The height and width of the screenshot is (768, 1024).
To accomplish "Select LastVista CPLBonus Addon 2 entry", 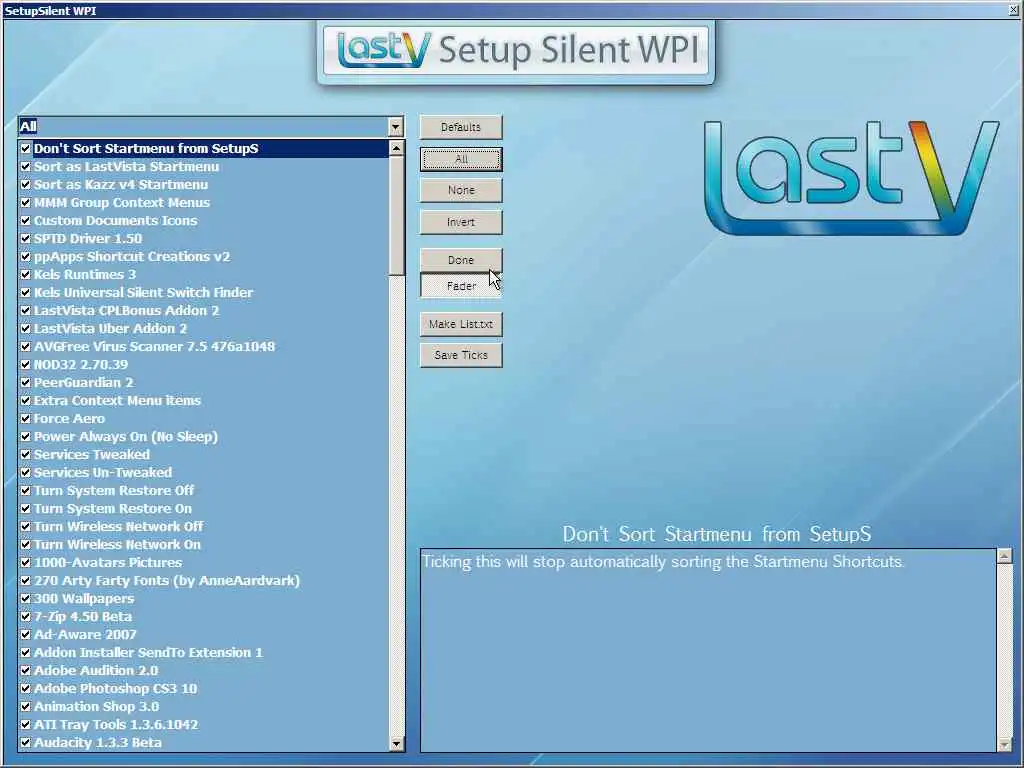I will [126, 311].
